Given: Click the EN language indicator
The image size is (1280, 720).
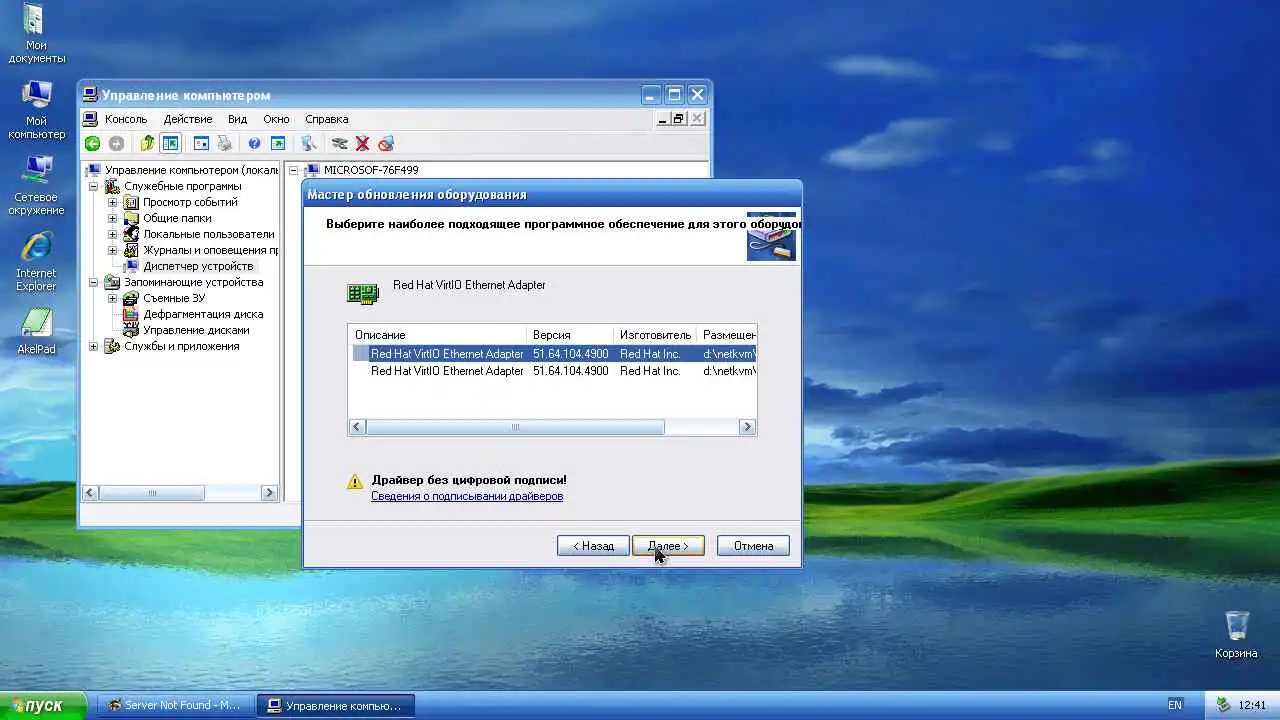Looking at the screenshot, I should click(x=1175, y=705).
